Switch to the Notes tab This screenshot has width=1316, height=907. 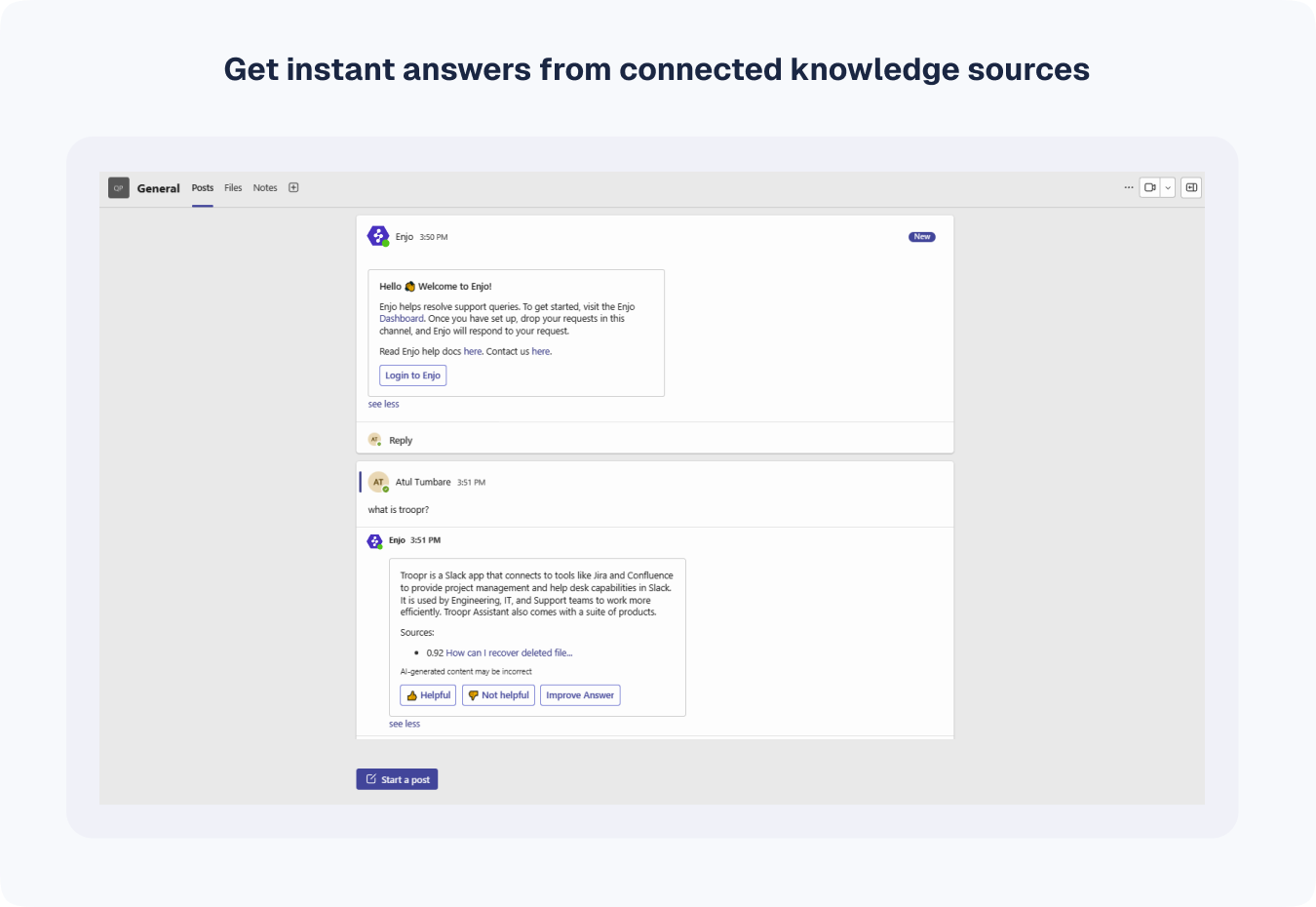pos(265,188)
